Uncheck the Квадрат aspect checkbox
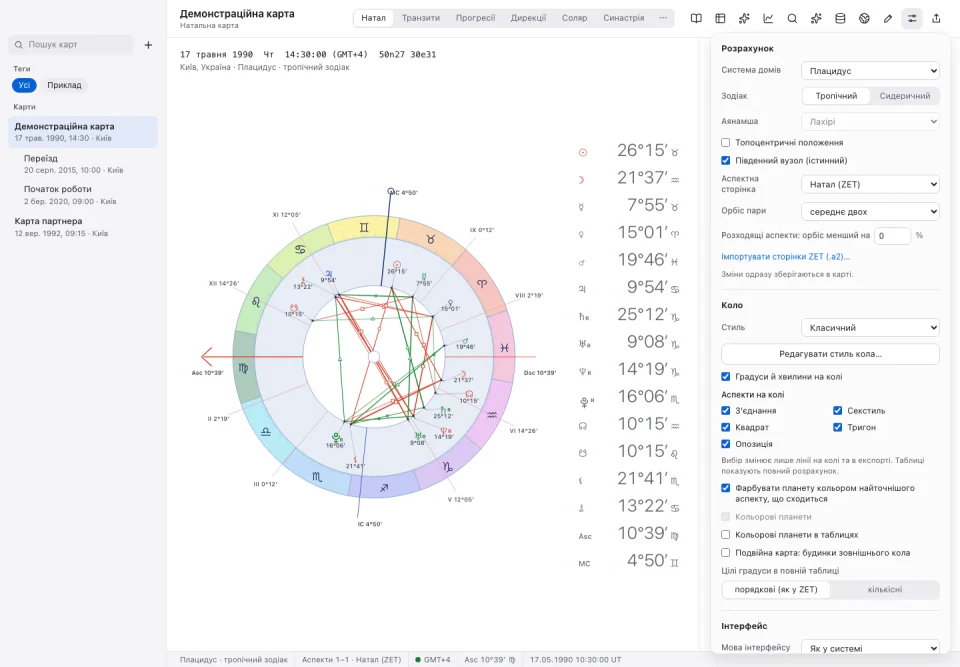This screenshot has height=667, width=960. pyautogui.click(x=726, y=427)
